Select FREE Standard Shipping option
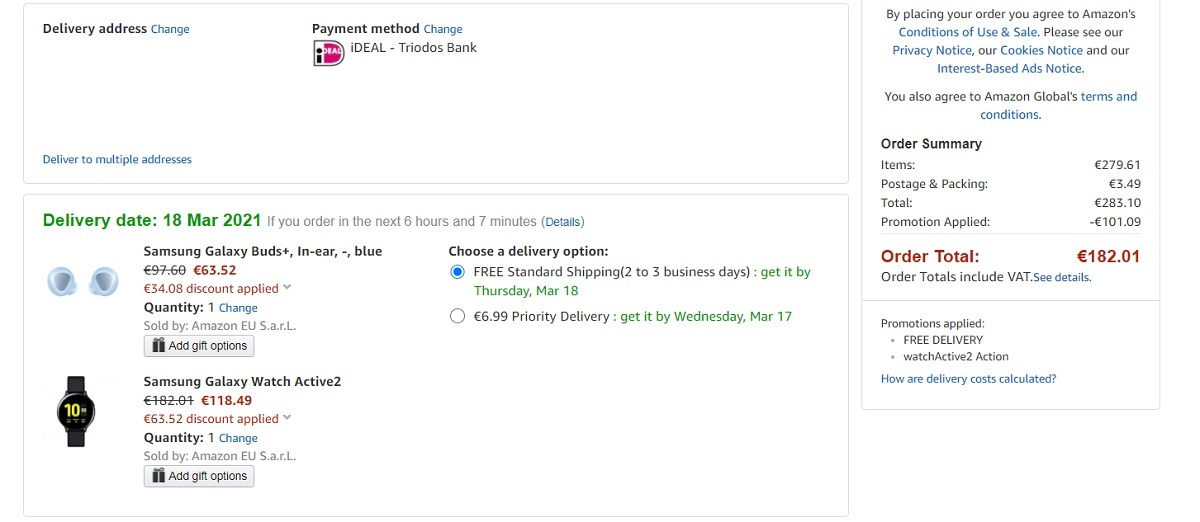Screen dimensions: 1200x522 click(x=458, y=272)
